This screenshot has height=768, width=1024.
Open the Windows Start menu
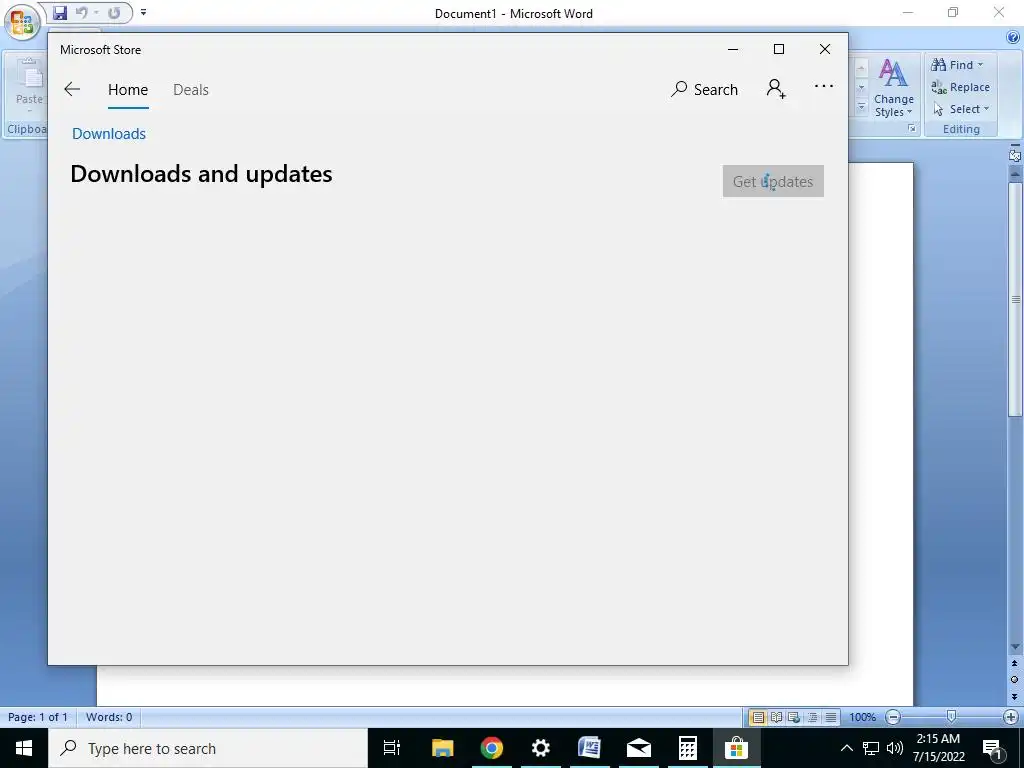(x=24, y=748)
